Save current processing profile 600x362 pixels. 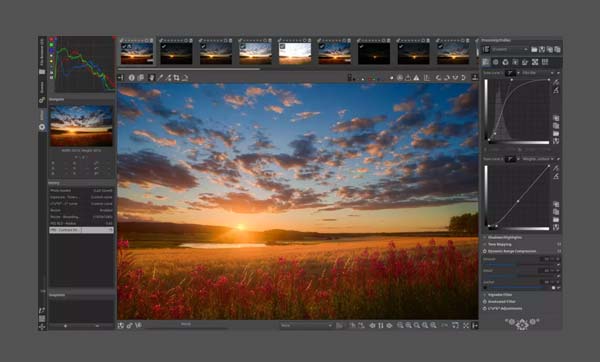coord(542,49)
